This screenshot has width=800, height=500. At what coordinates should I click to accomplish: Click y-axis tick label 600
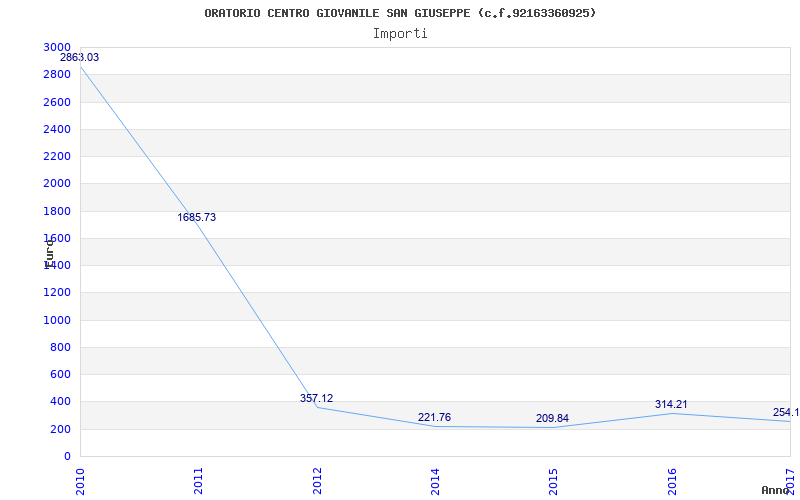click(60, 374)
